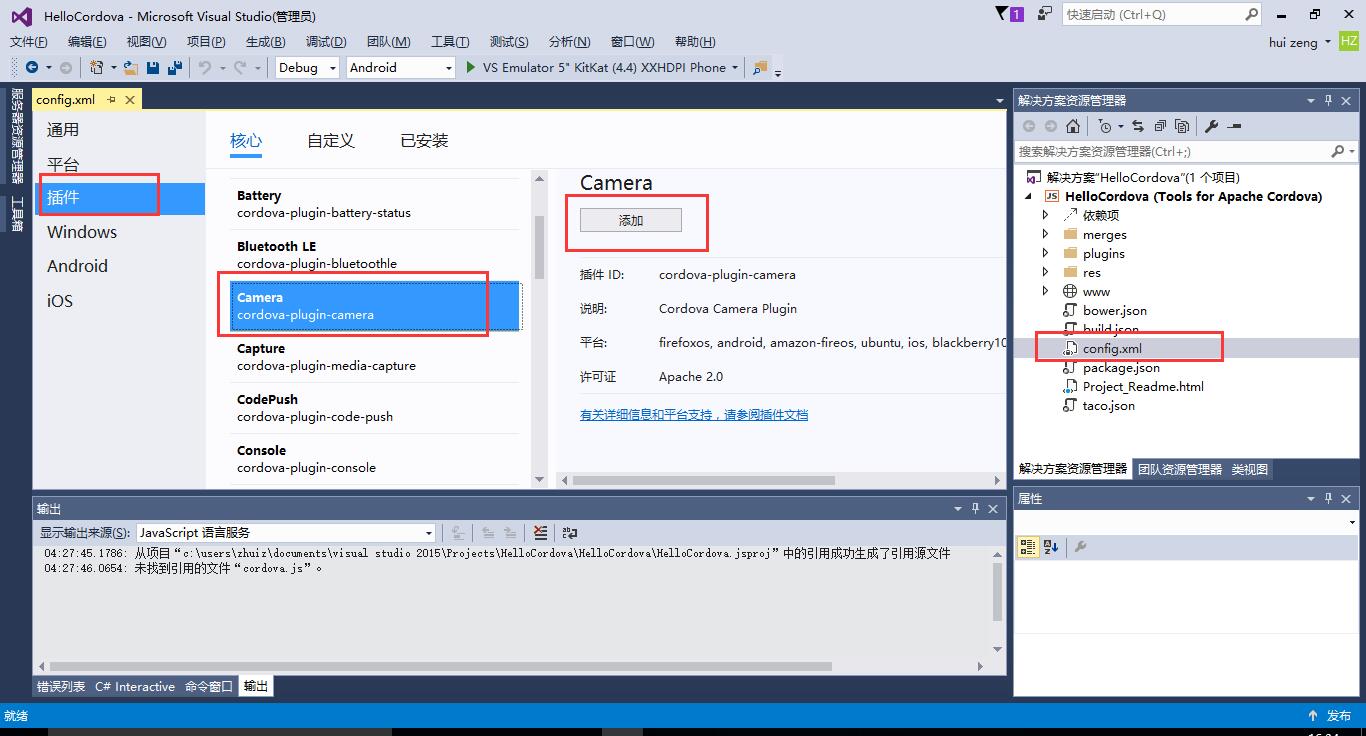
Task: Open the 调试(D) menu
Action: pos(326,41)
